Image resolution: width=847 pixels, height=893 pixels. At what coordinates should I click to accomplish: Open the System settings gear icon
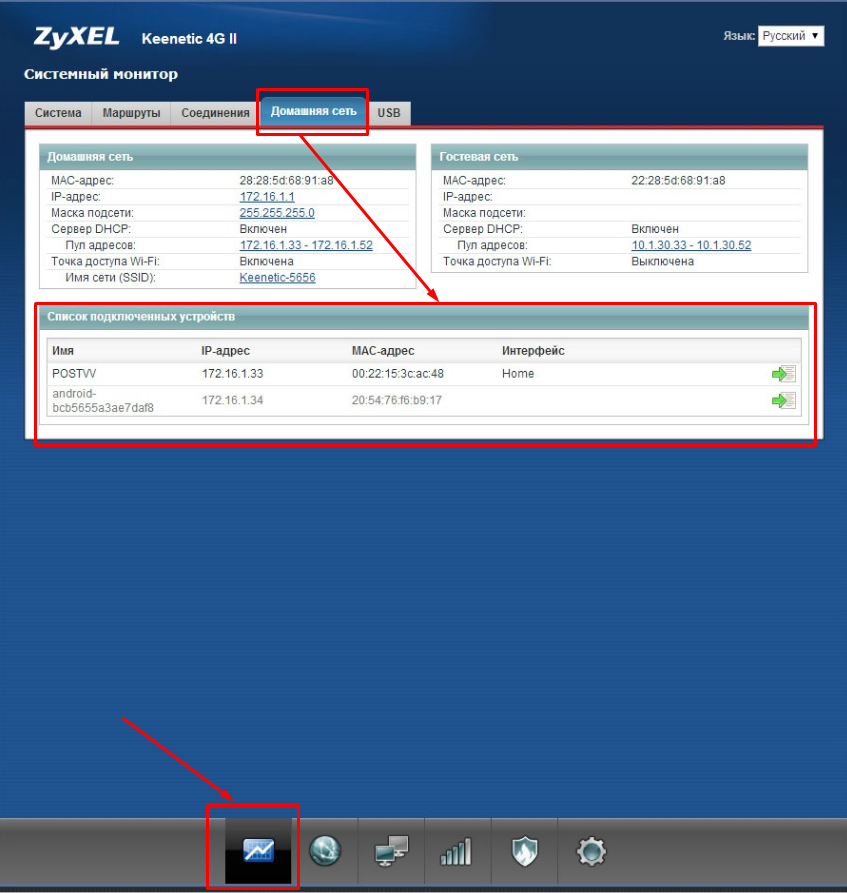point(591,851)
